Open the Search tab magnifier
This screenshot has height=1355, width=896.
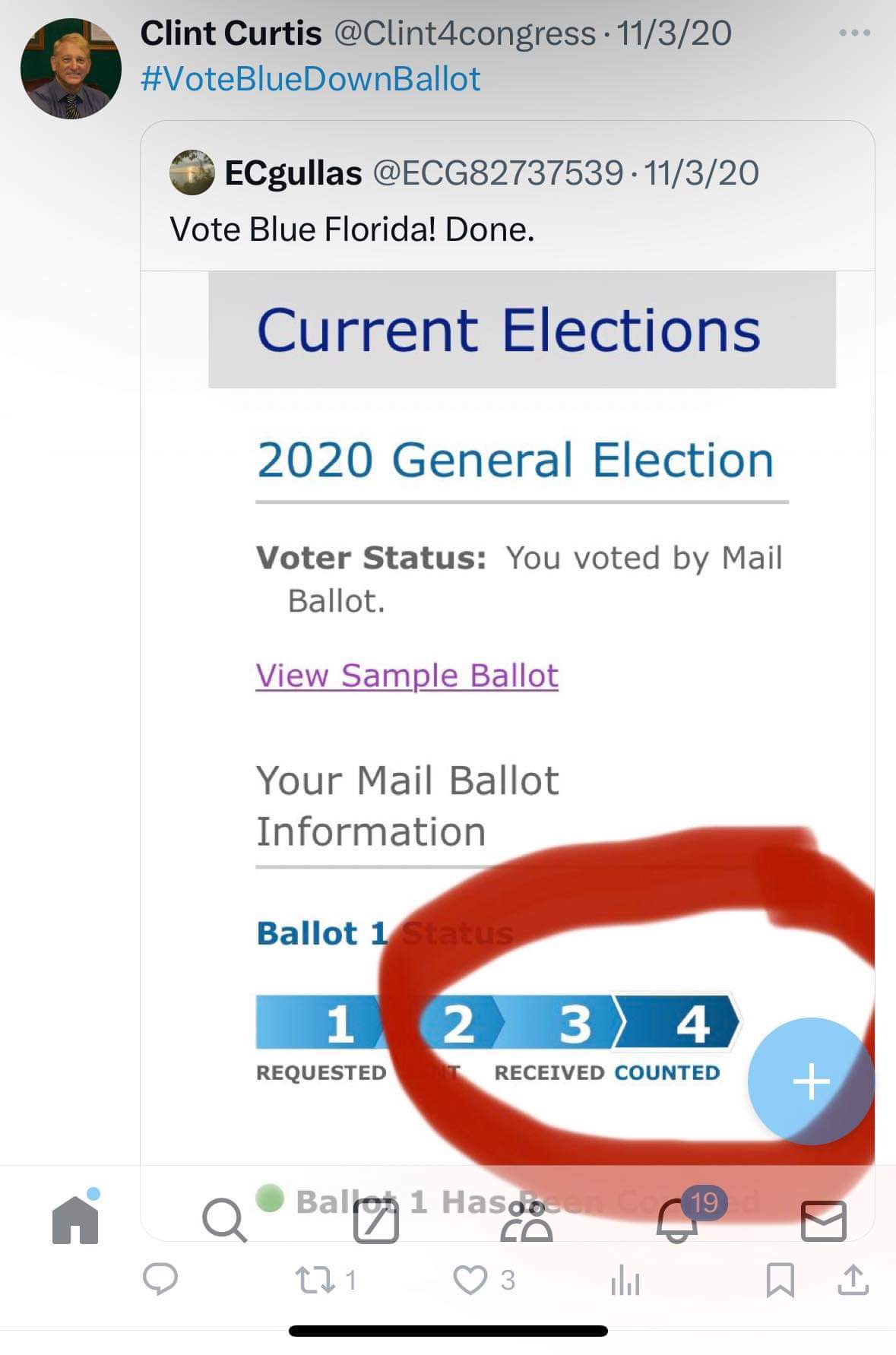(224, 1220)
